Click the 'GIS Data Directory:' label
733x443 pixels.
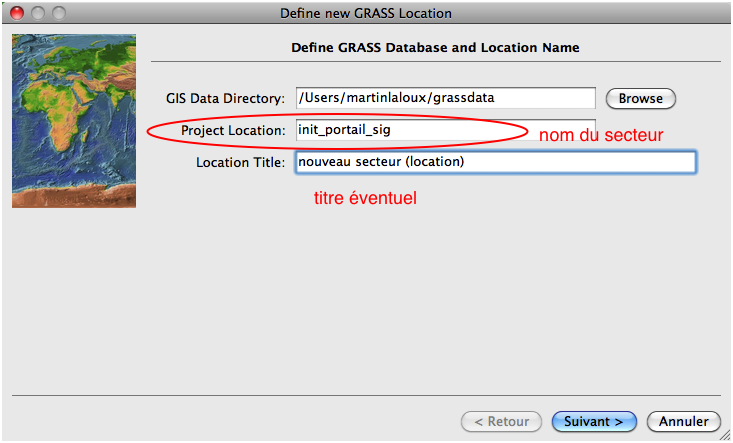226,99
